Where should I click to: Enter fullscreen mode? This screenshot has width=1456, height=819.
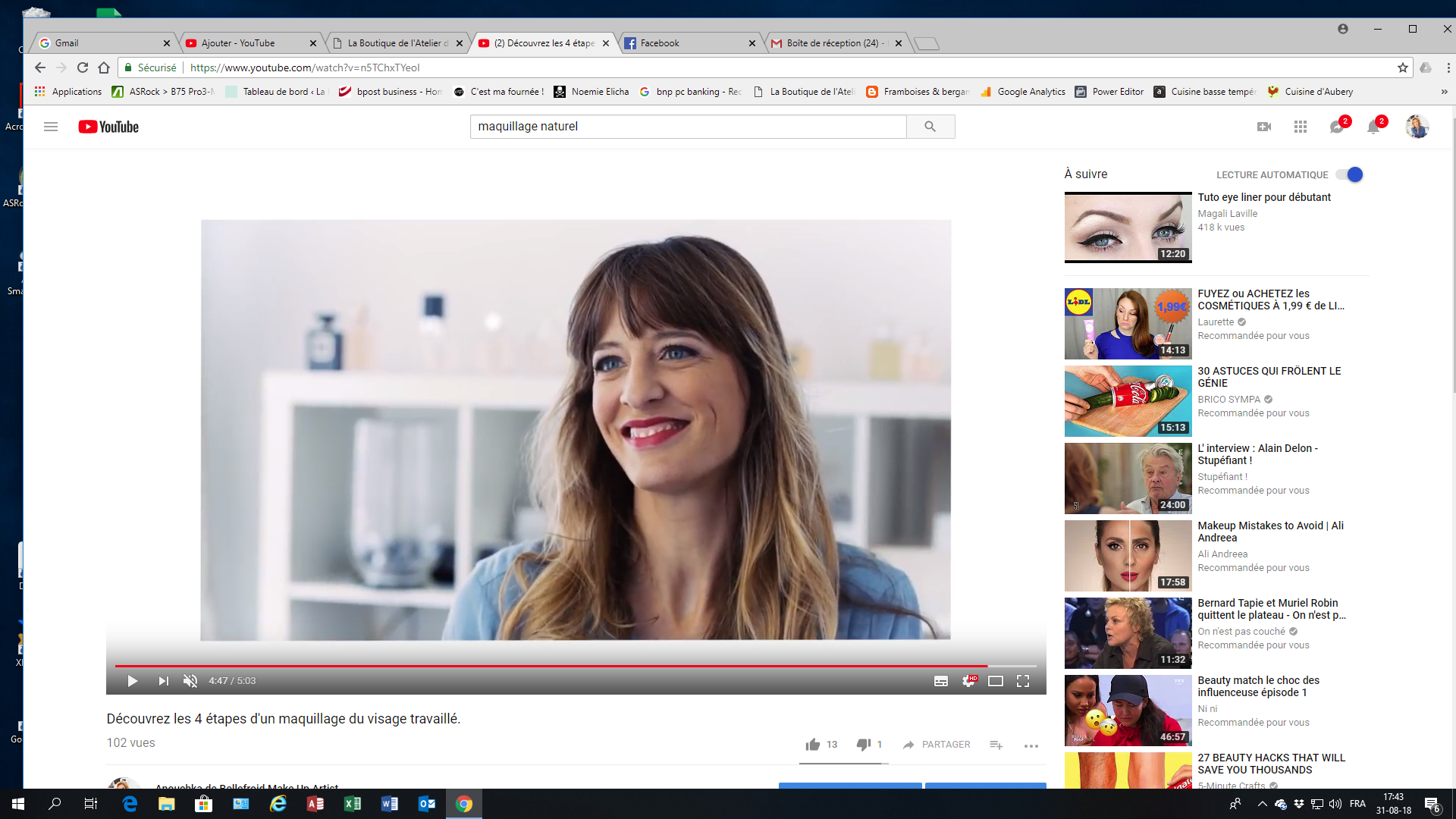pos(1023,681)
